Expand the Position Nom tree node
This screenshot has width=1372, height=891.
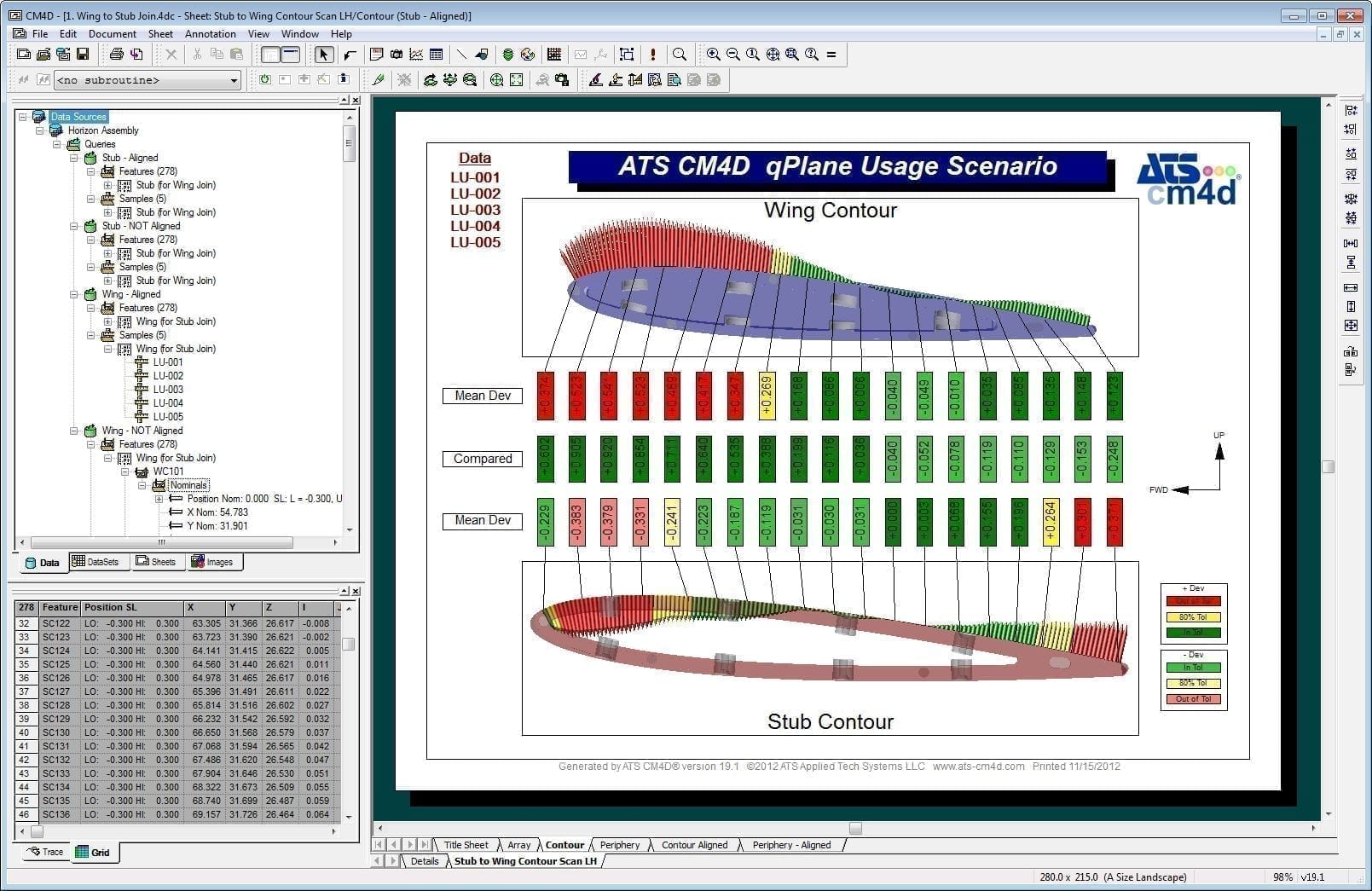(x=159, y=499)
